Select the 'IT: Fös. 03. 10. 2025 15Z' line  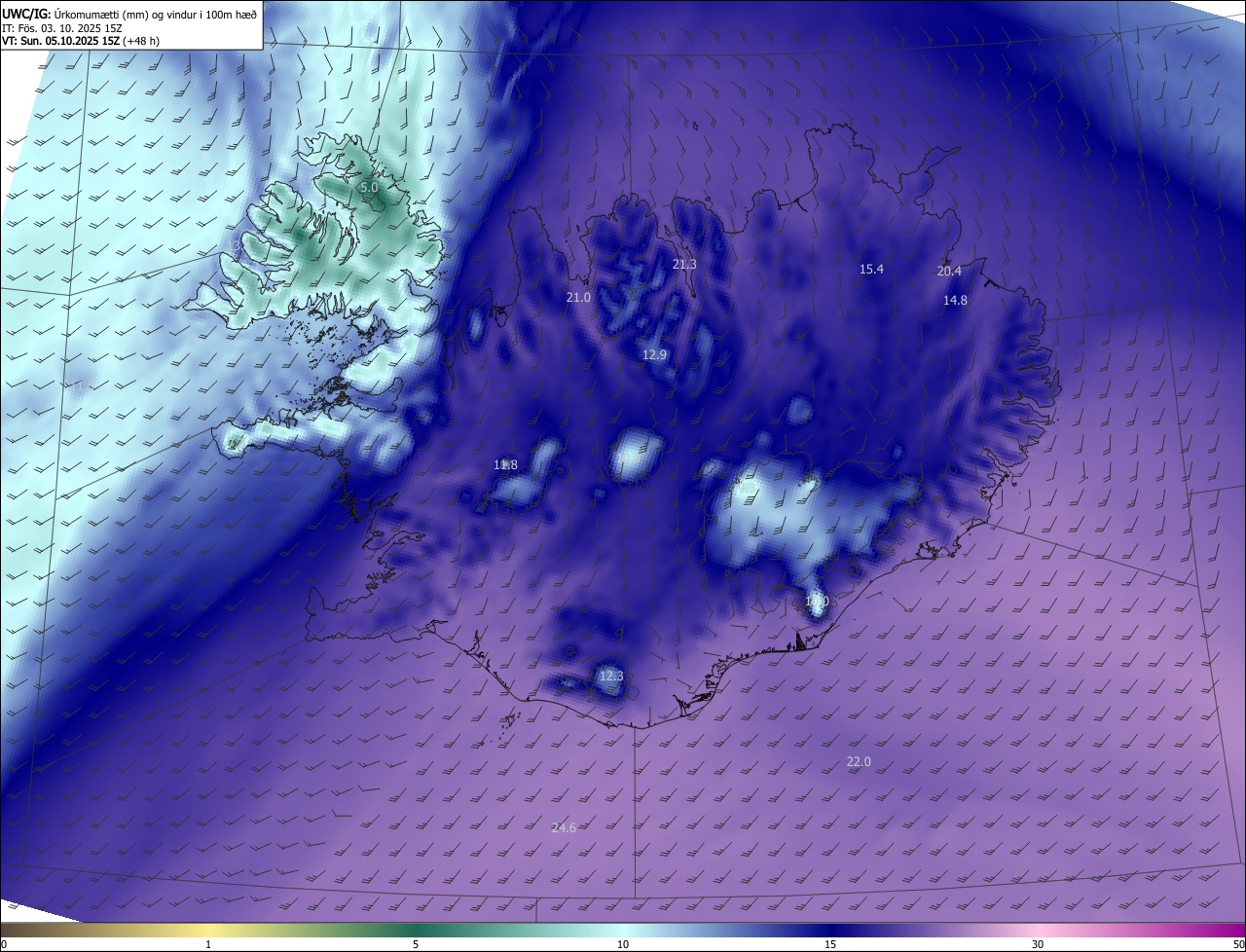click(x=61, y=28)
